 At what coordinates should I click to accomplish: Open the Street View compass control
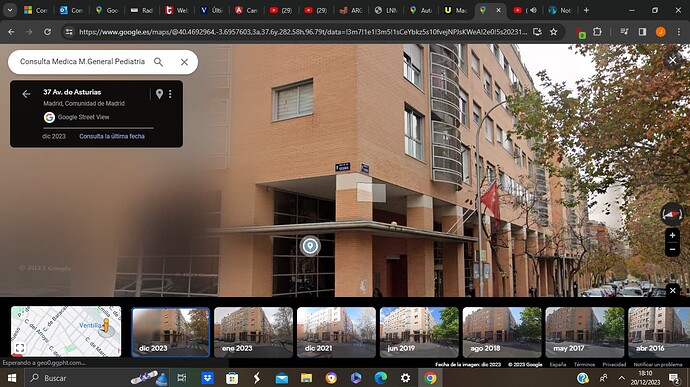point(672,214)
